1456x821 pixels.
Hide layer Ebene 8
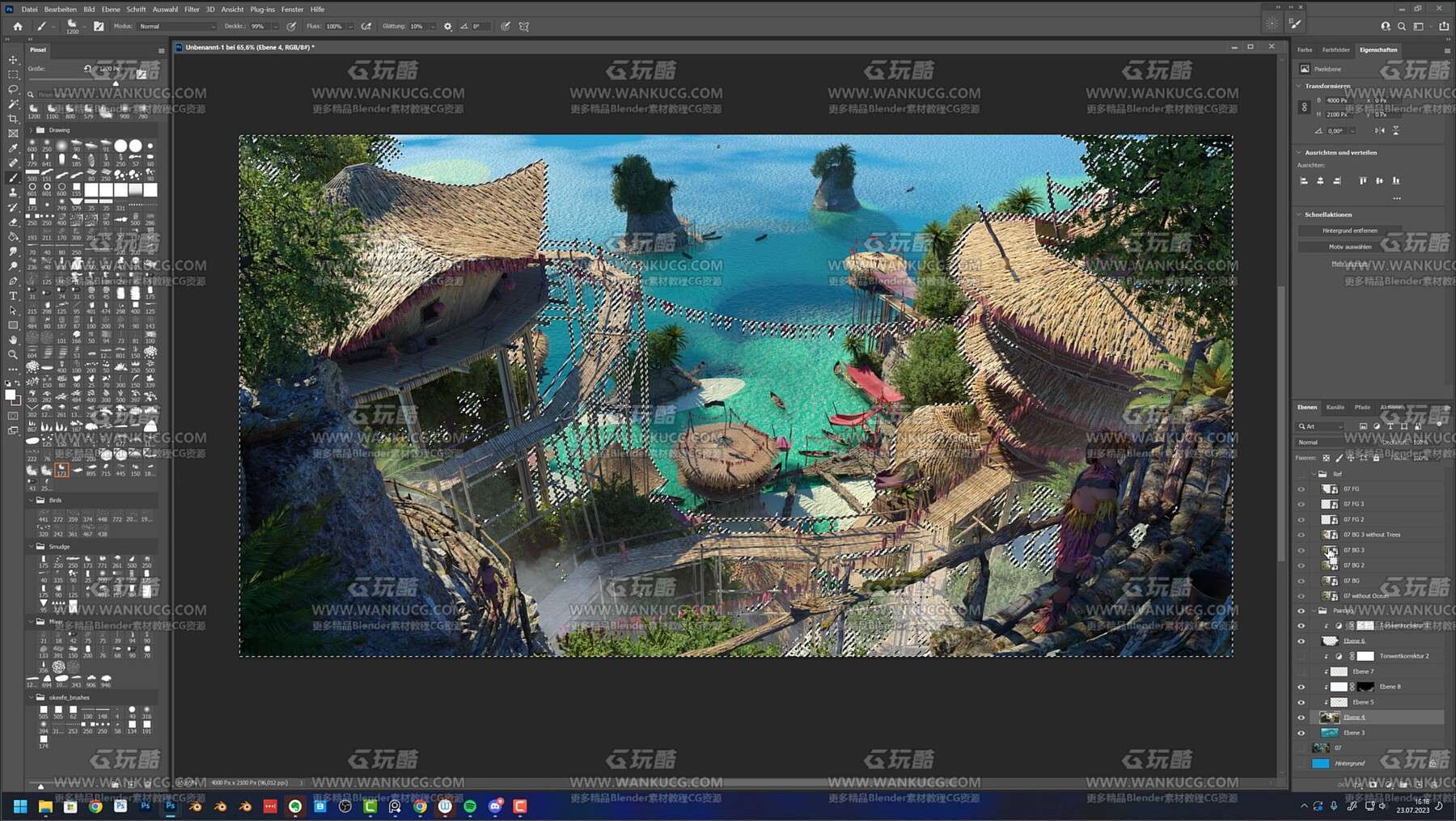click(x=1302, y=687)
